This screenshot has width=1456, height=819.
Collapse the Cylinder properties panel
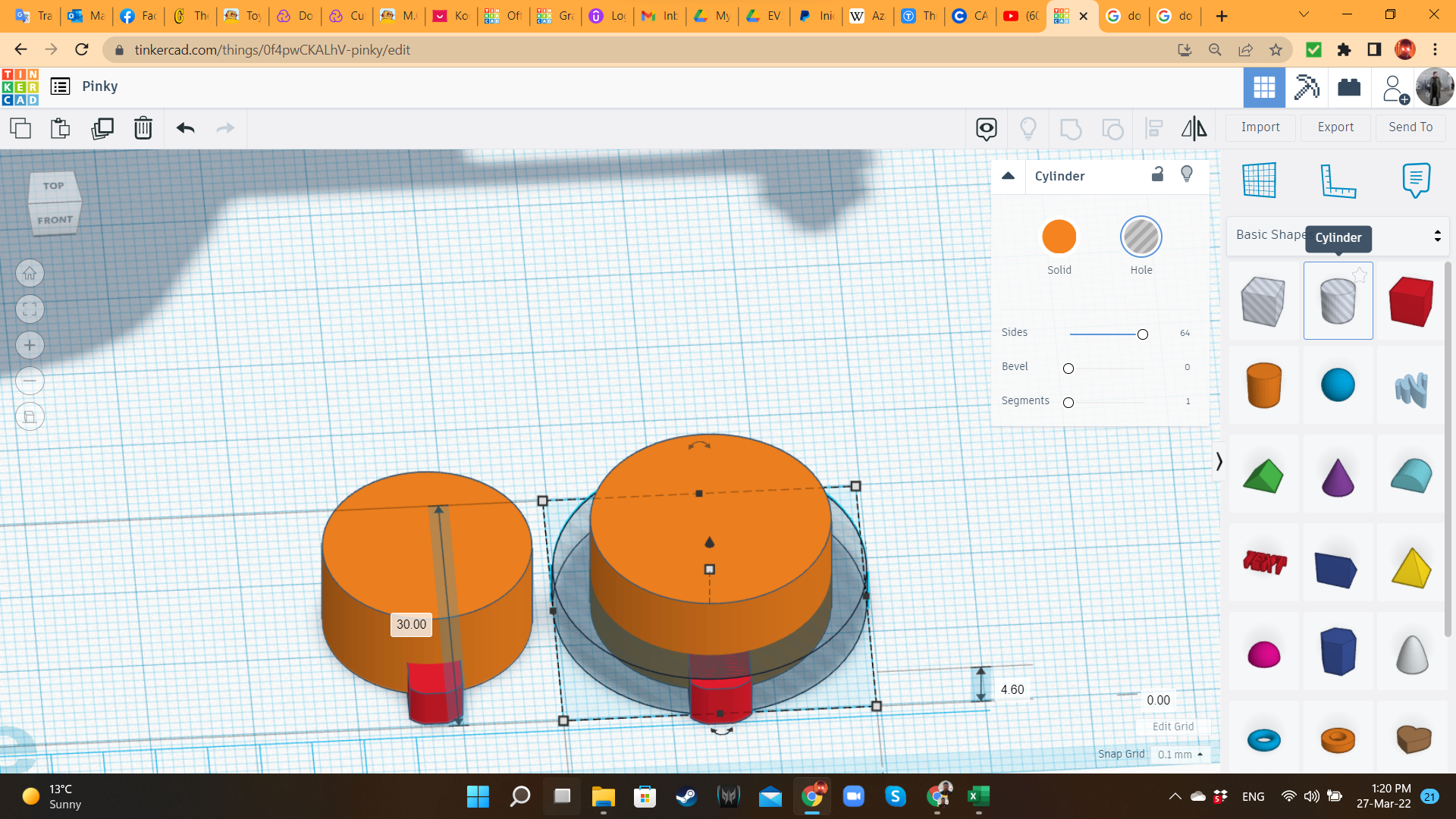(1008, 176)
